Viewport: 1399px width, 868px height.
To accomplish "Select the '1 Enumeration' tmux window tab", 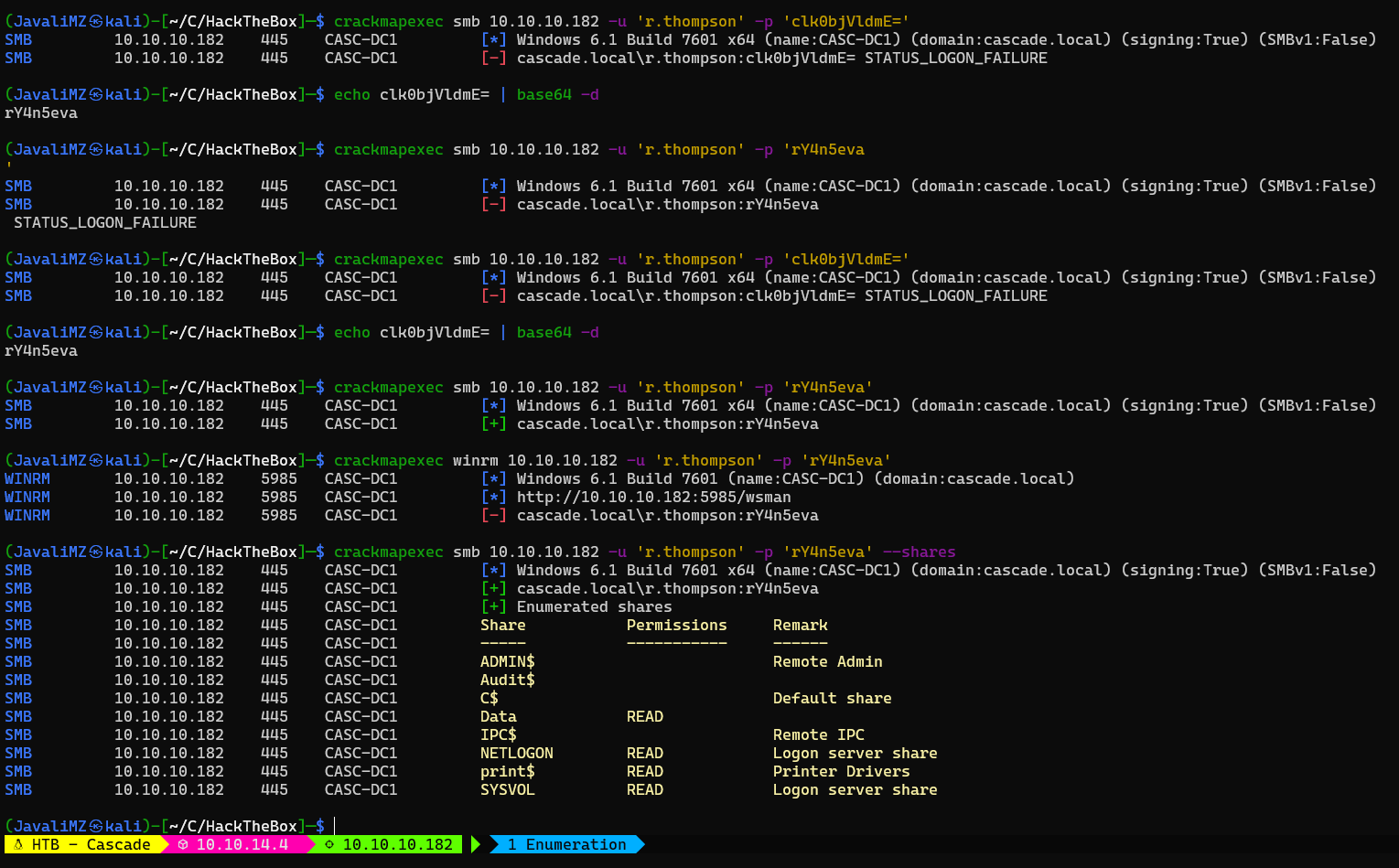I will click(x=567, y=844).
